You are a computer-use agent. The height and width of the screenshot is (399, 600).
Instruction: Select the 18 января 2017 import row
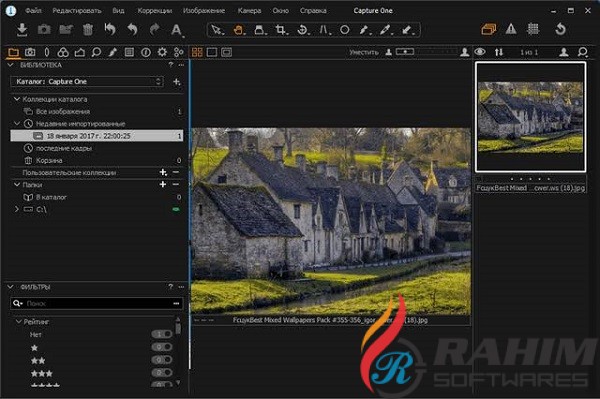pyautogui.click(x=96, y=136)
